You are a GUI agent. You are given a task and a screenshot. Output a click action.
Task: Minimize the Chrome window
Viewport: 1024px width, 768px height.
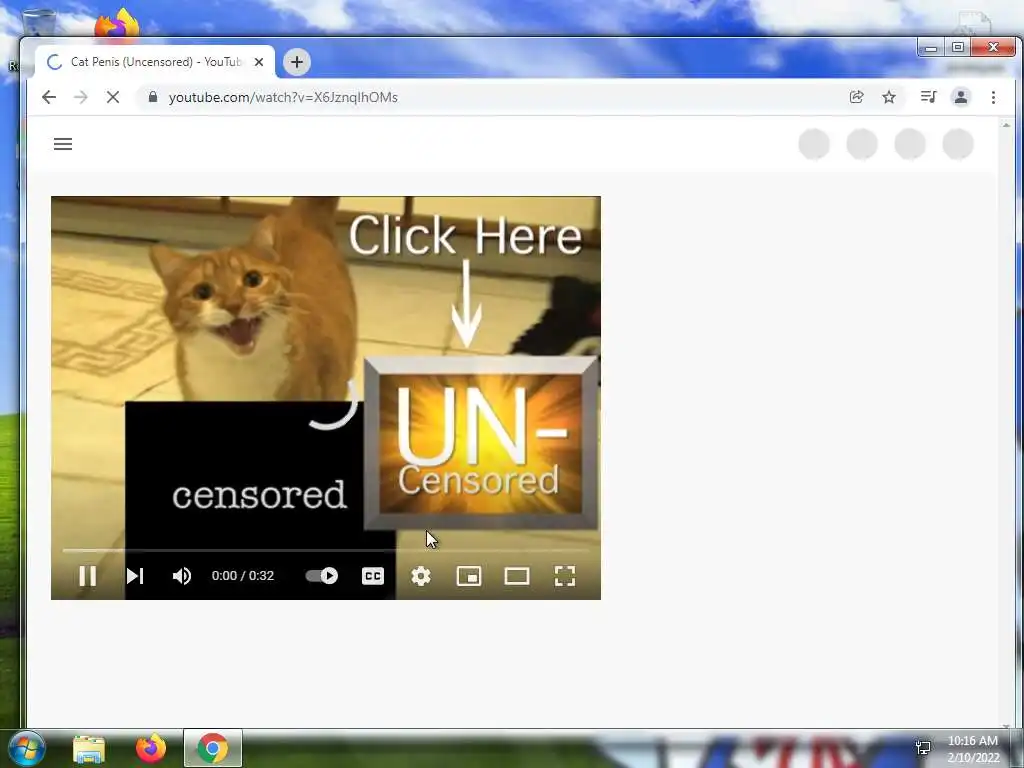tap(931, 48)
